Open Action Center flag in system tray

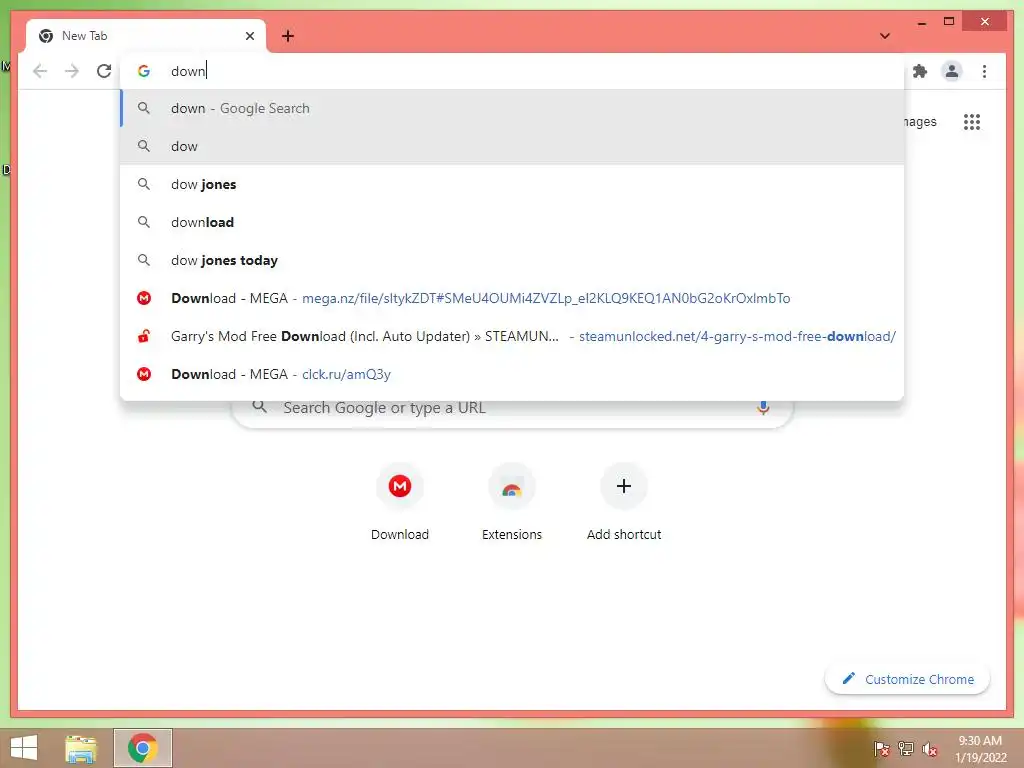click(882, 748)
